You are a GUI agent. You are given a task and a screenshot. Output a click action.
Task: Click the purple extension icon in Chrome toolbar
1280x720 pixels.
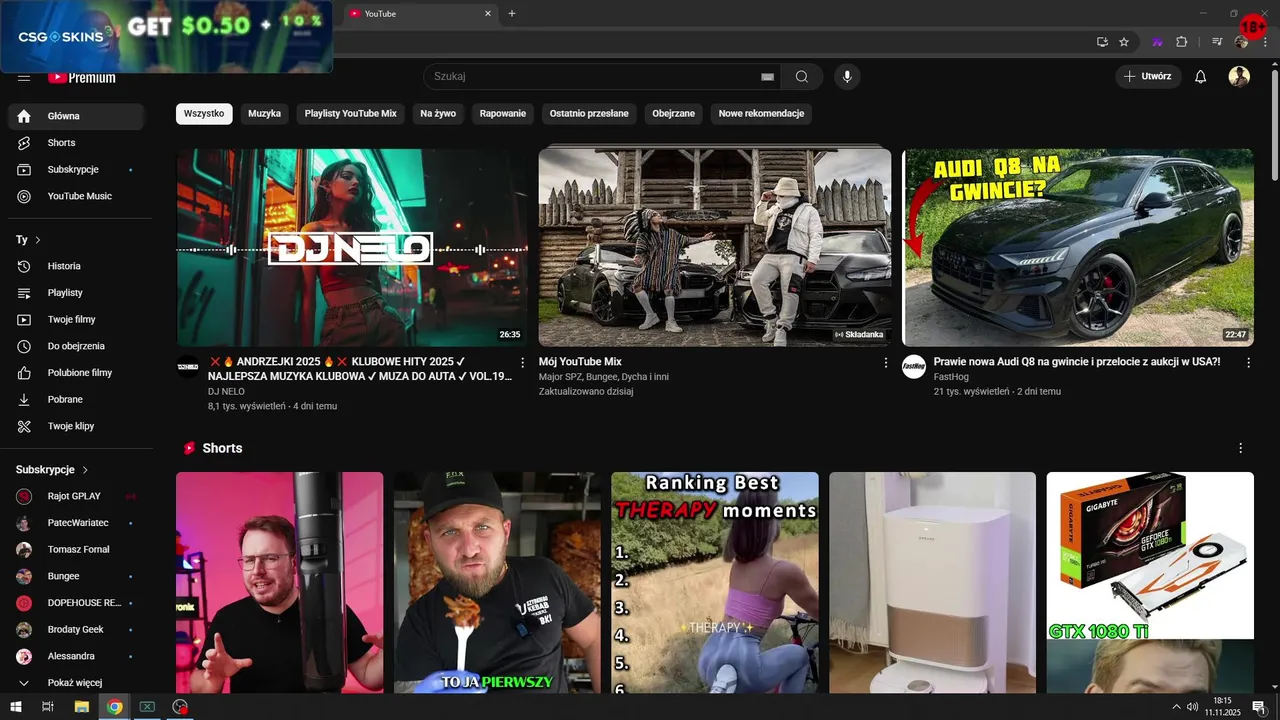pos(1158,42)
